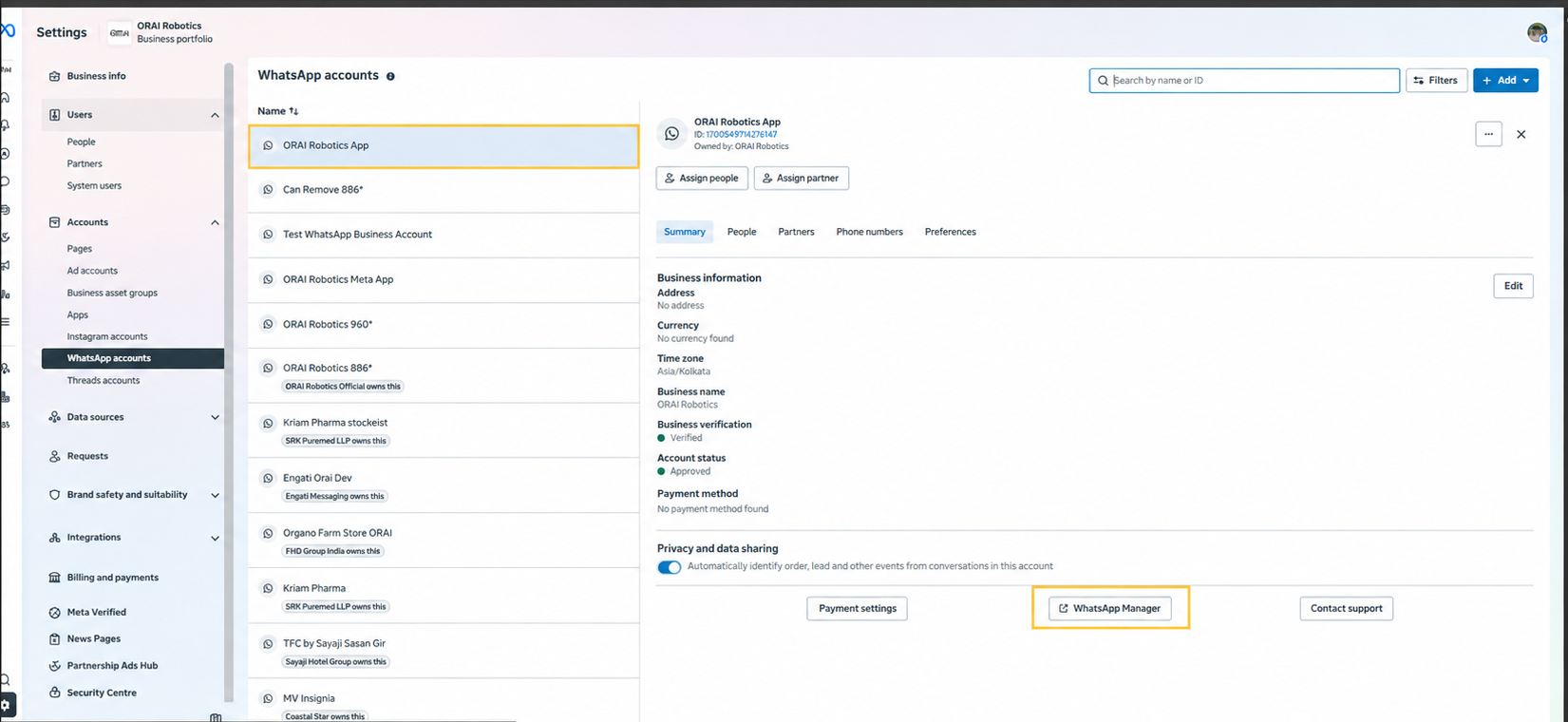
Task: Click WhatsApp icon for TFC by Sayaji Sasan Gir
Action: pyautogui.click(x=268, y=643)
